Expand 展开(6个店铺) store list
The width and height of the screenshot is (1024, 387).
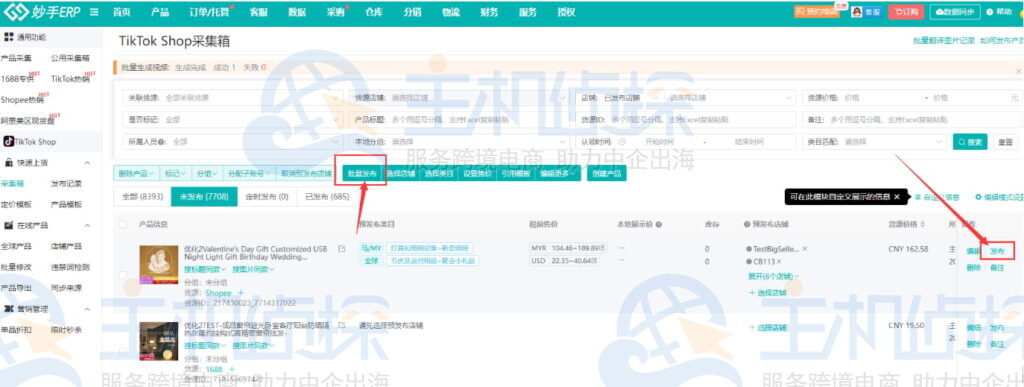(x=773, y=276)
